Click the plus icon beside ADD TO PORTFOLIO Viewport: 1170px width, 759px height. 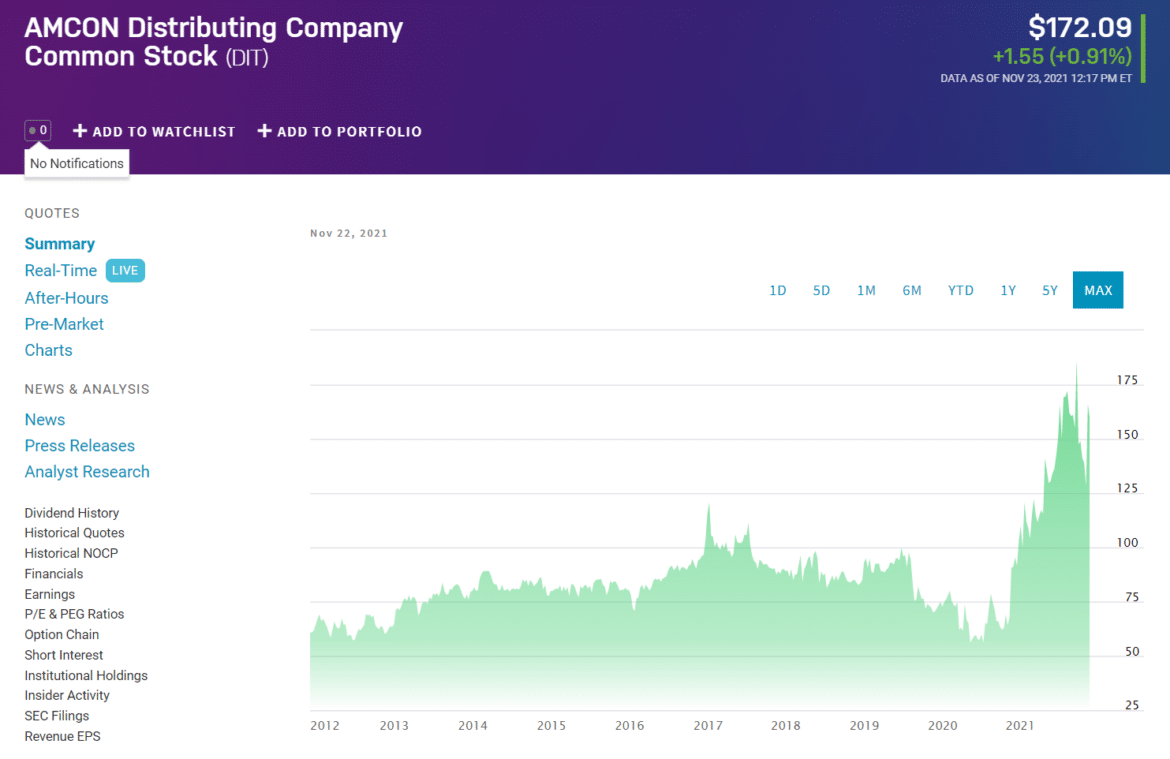click(264, 130)
